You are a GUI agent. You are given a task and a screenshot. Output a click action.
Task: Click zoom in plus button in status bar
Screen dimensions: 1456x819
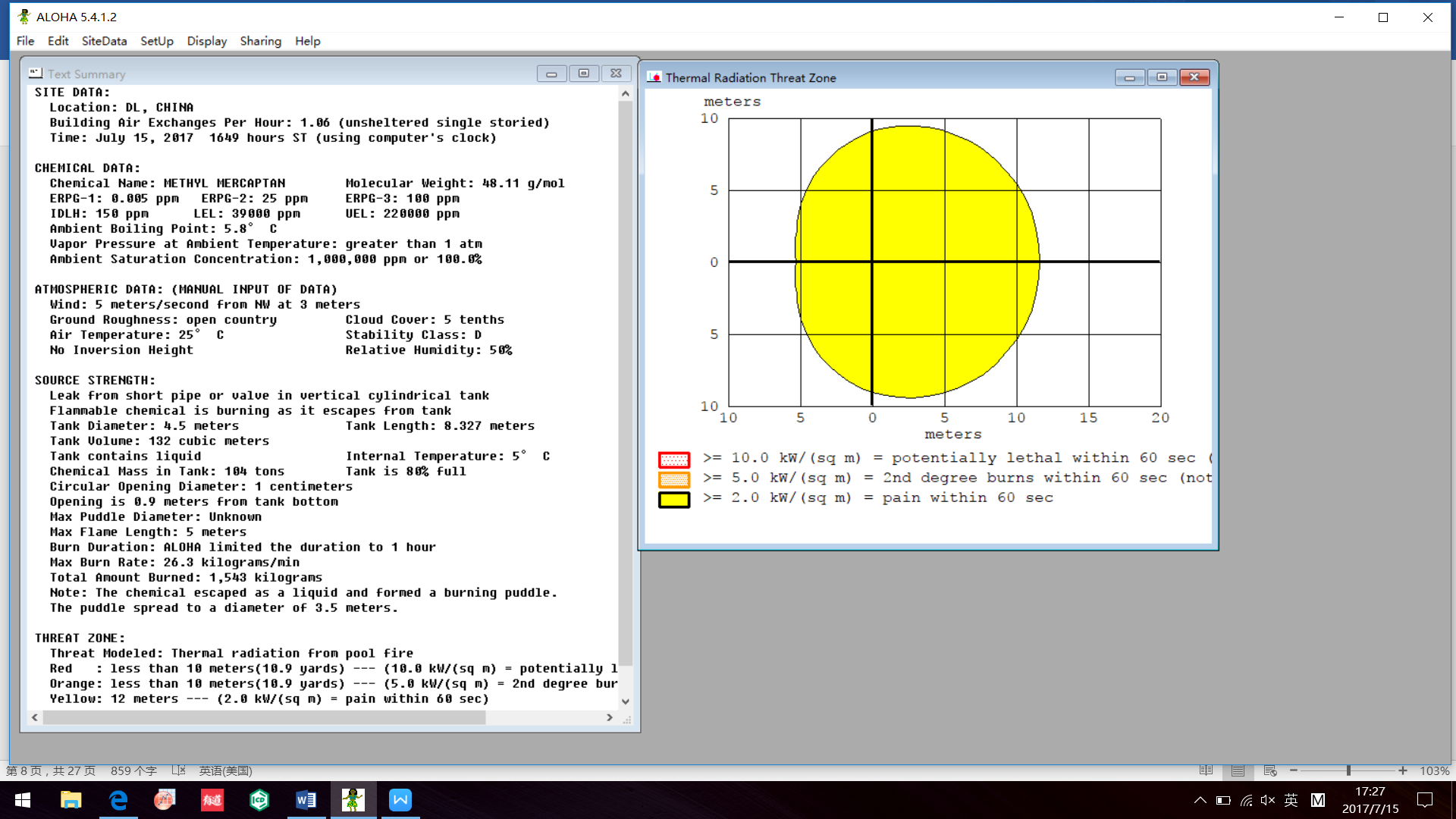1403,770
